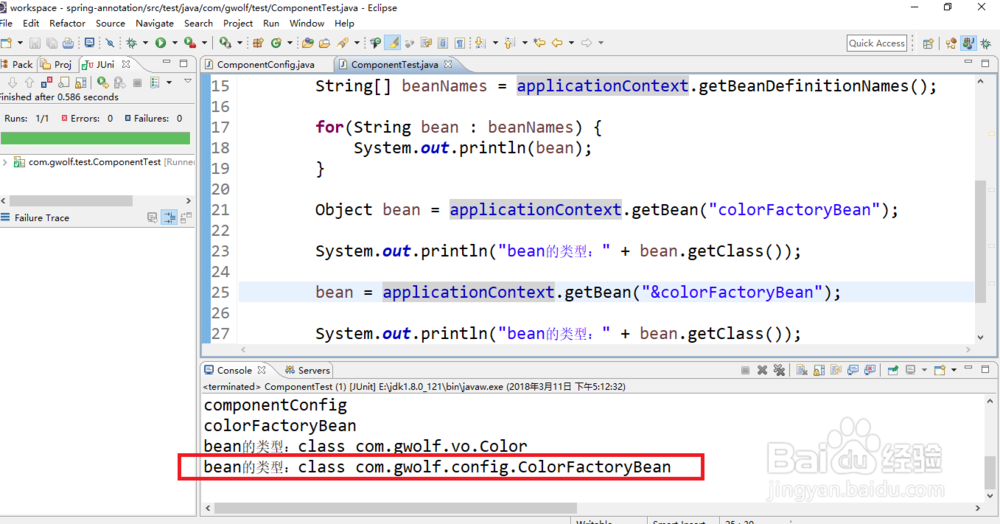Click Rerun Test icon in JUnit view
This screenshot has width=1000, height=524.
(x=103, y=82)
